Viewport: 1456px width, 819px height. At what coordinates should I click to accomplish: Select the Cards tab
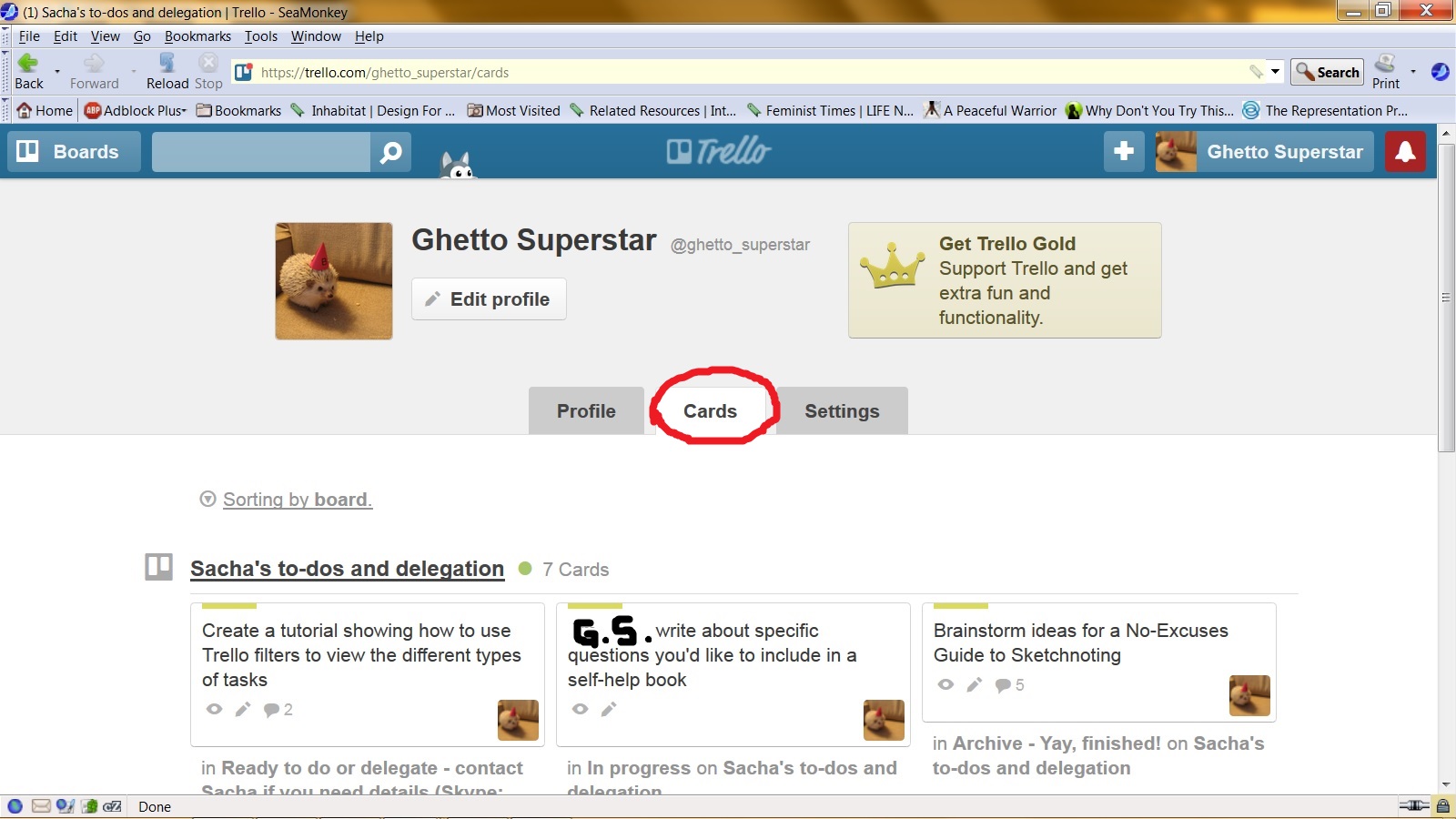click(711, 410)
